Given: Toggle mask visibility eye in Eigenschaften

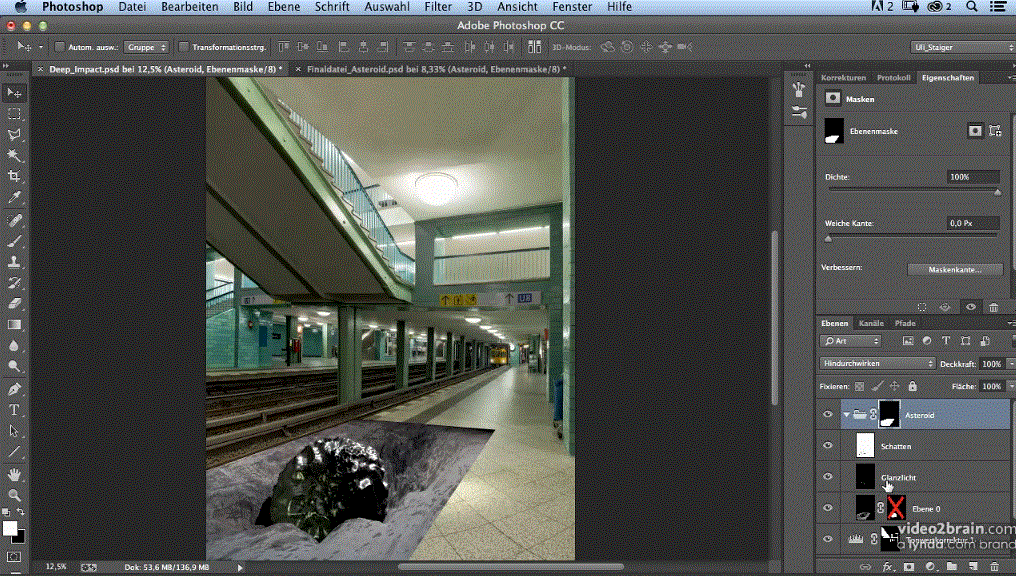Looking at the screenshot, I should pyautogui.click(x=971, y=307).
